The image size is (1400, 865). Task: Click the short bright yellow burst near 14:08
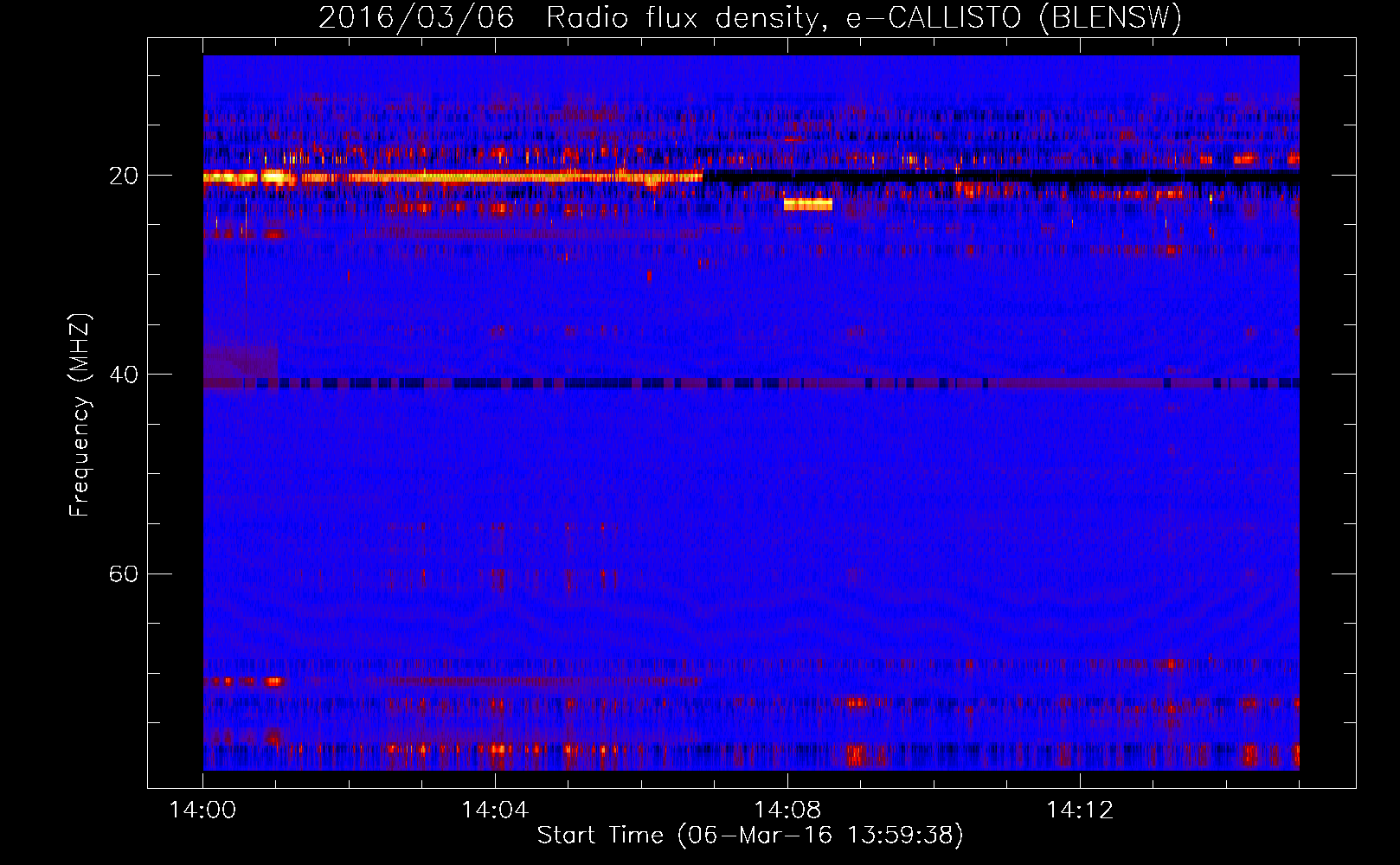pyautogui.click(x=808, y=204)
